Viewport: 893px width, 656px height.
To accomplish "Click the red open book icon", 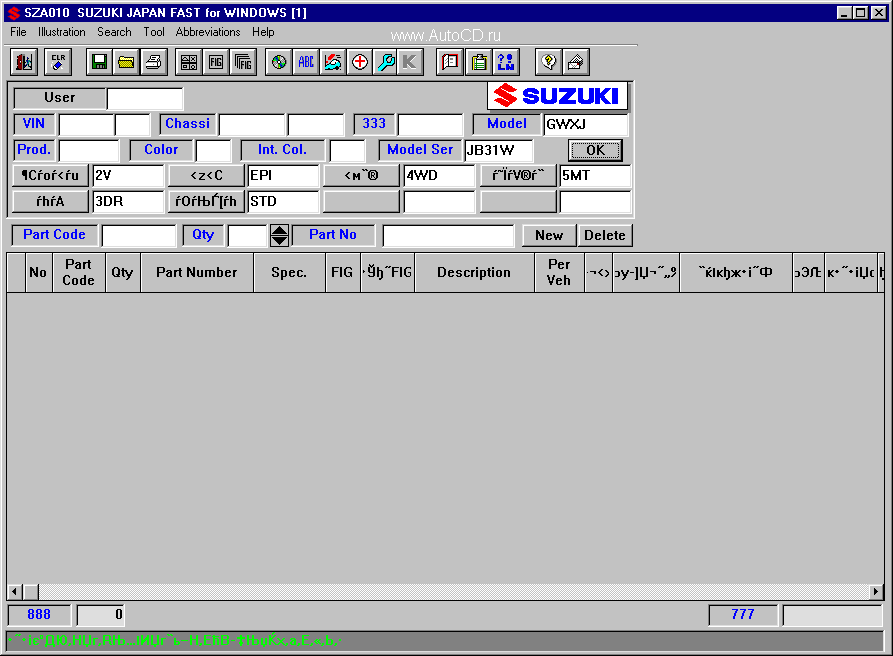I will point(450,62).
